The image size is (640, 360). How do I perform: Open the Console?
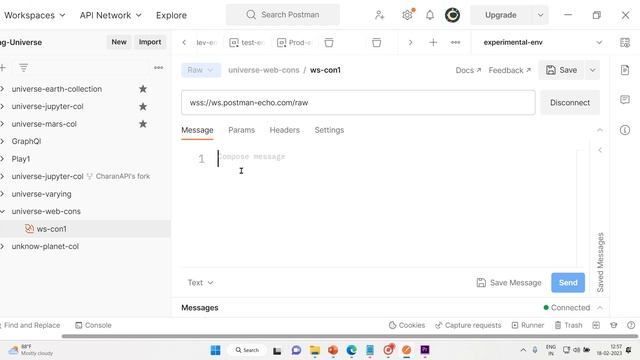93,325
